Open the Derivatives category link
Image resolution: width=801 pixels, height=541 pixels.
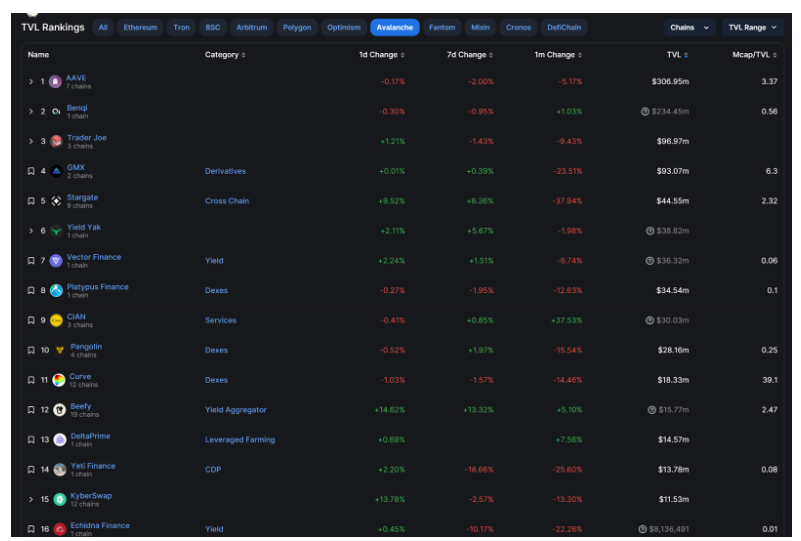point(225,171)
